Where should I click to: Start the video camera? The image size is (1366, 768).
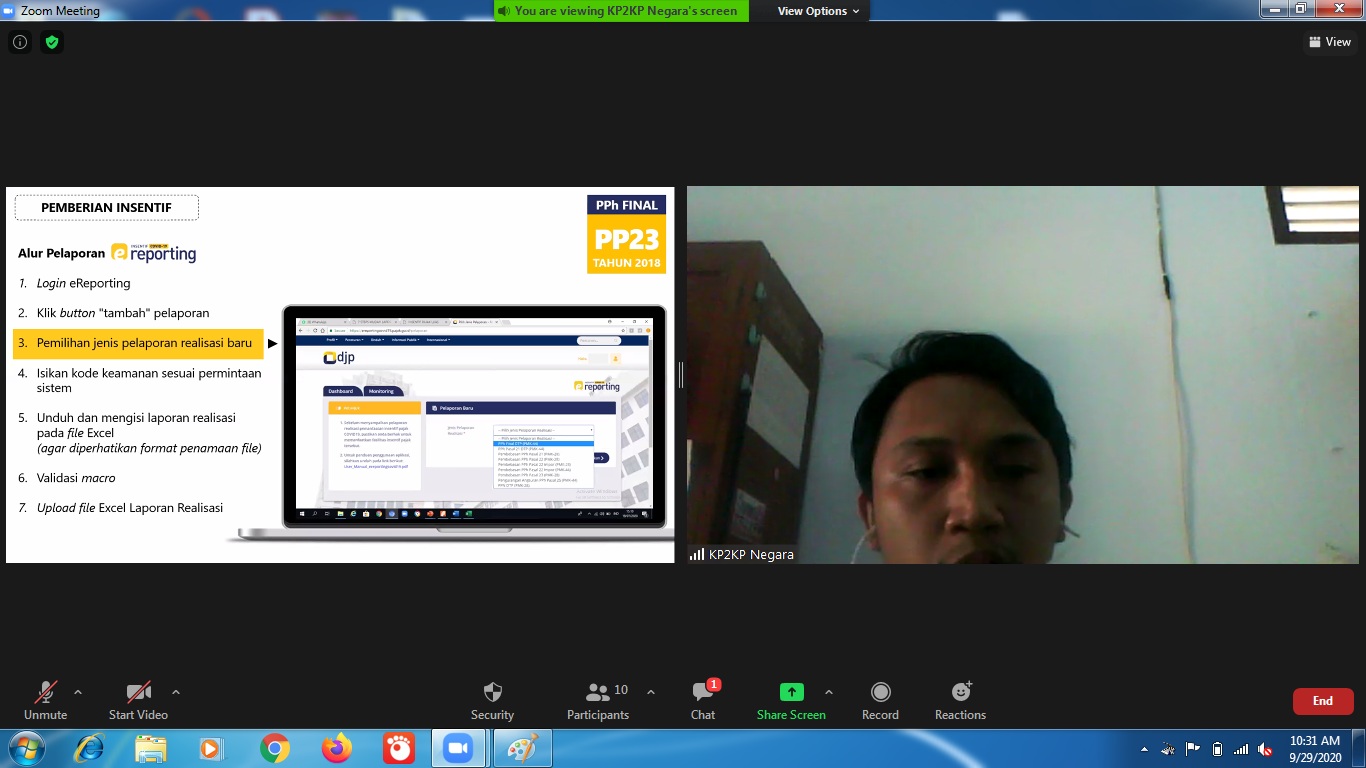tap(138, 692)
